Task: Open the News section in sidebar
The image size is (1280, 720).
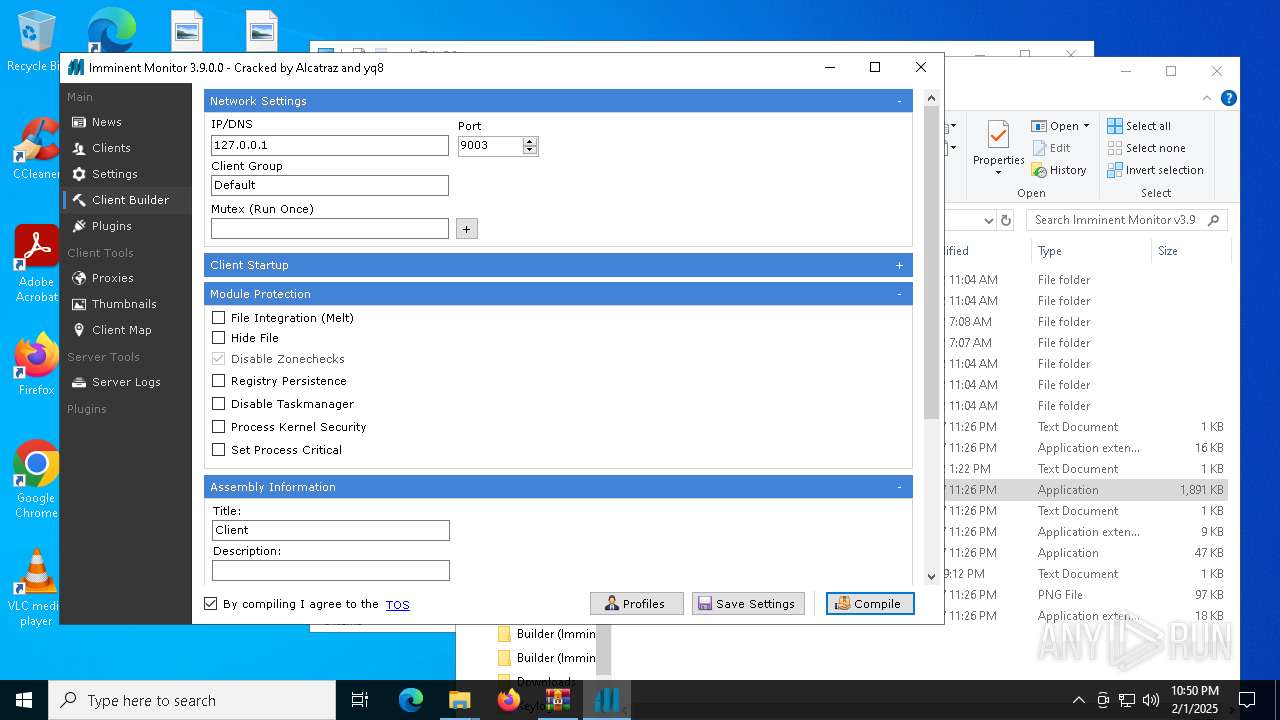Action: click(106, 122)
